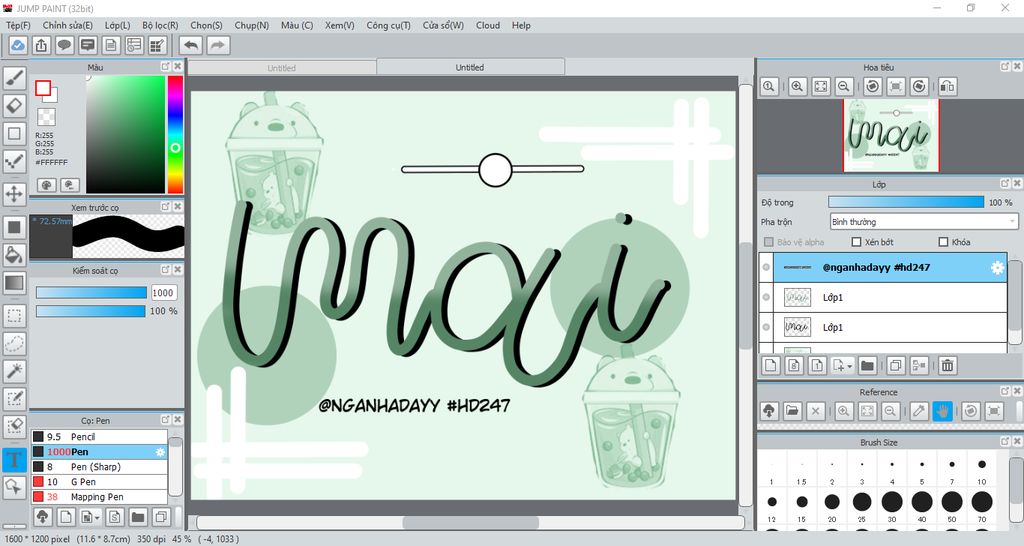Open the add-layer dropdown arrow in Lớp panel

click(x=849, y=366)
